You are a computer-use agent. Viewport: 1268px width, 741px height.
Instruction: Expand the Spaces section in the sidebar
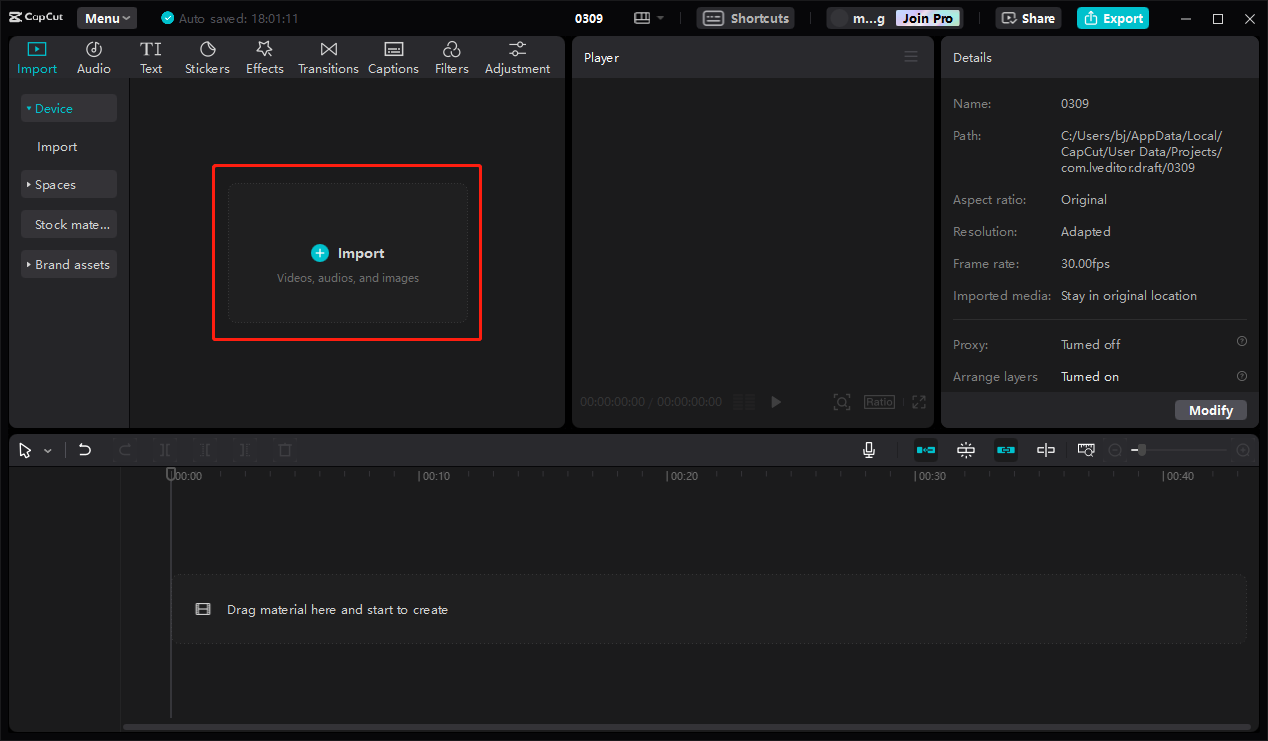pyautogui.click(x=68, y=184)
